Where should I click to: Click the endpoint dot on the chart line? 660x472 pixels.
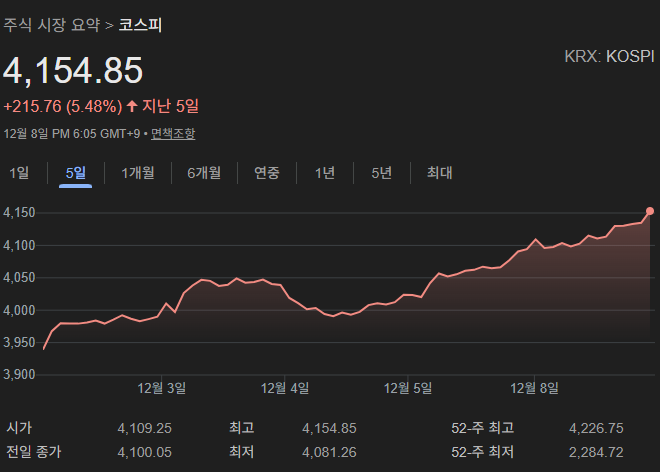[x=650, y=211]
